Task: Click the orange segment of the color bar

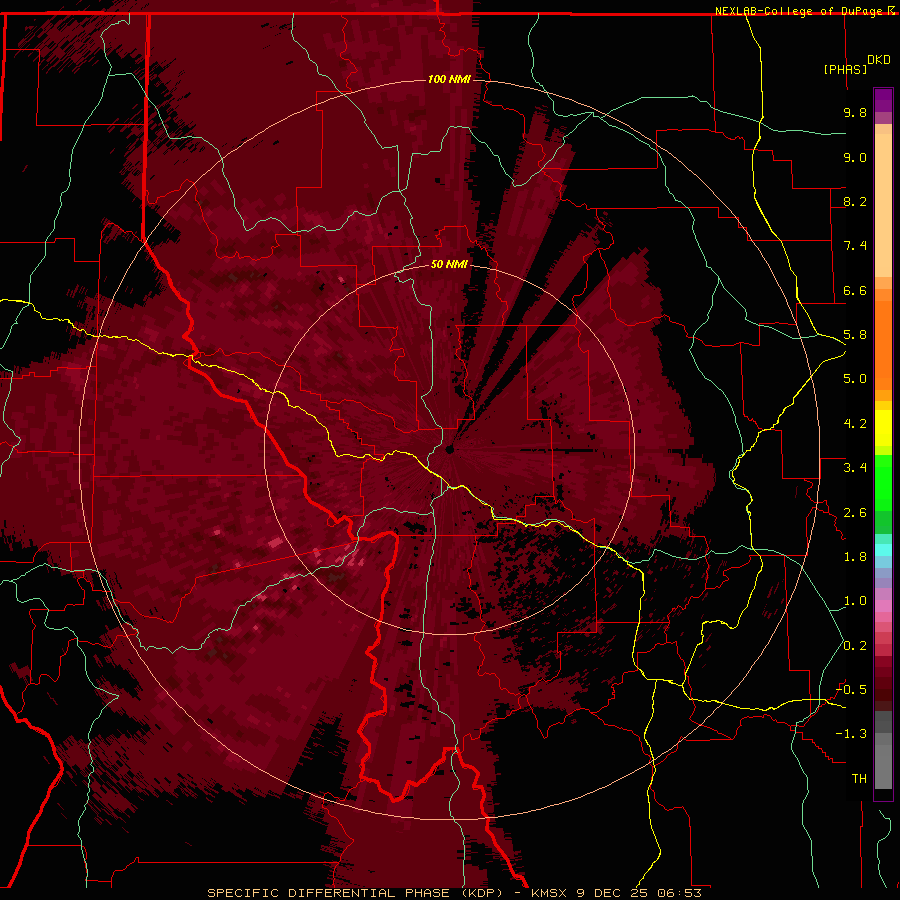Action: tap(883, 344)
